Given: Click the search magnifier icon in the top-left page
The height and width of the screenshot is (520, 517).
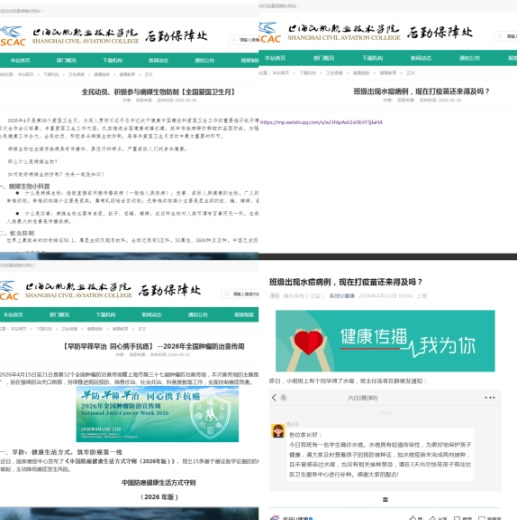Looking at the screenshot, I should point(233,40).
